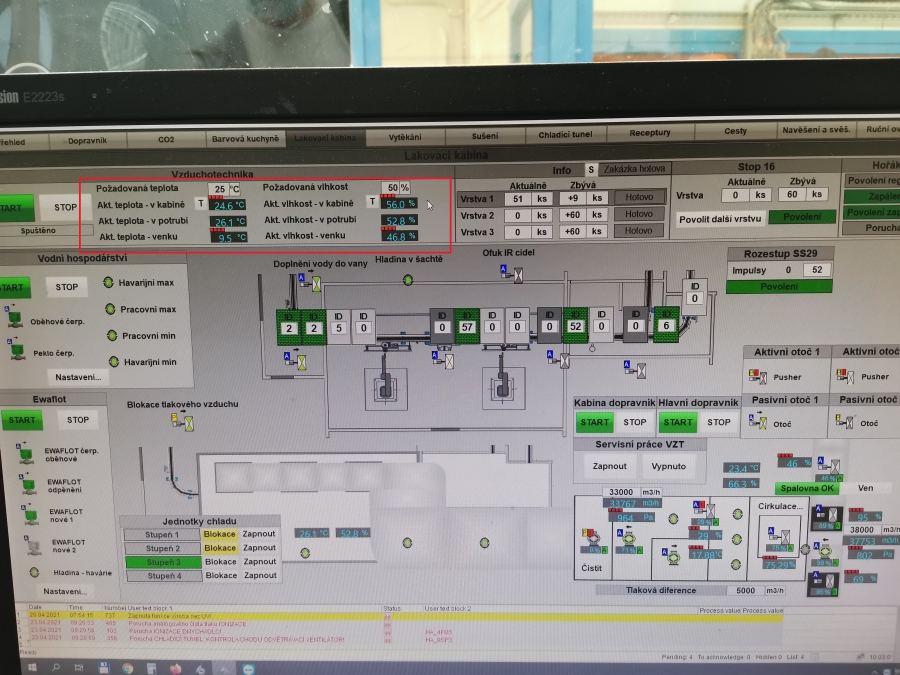Open Nastavení in Vodní hospodářství panel
The image size is (900, 675).
[x=77, y=377]
